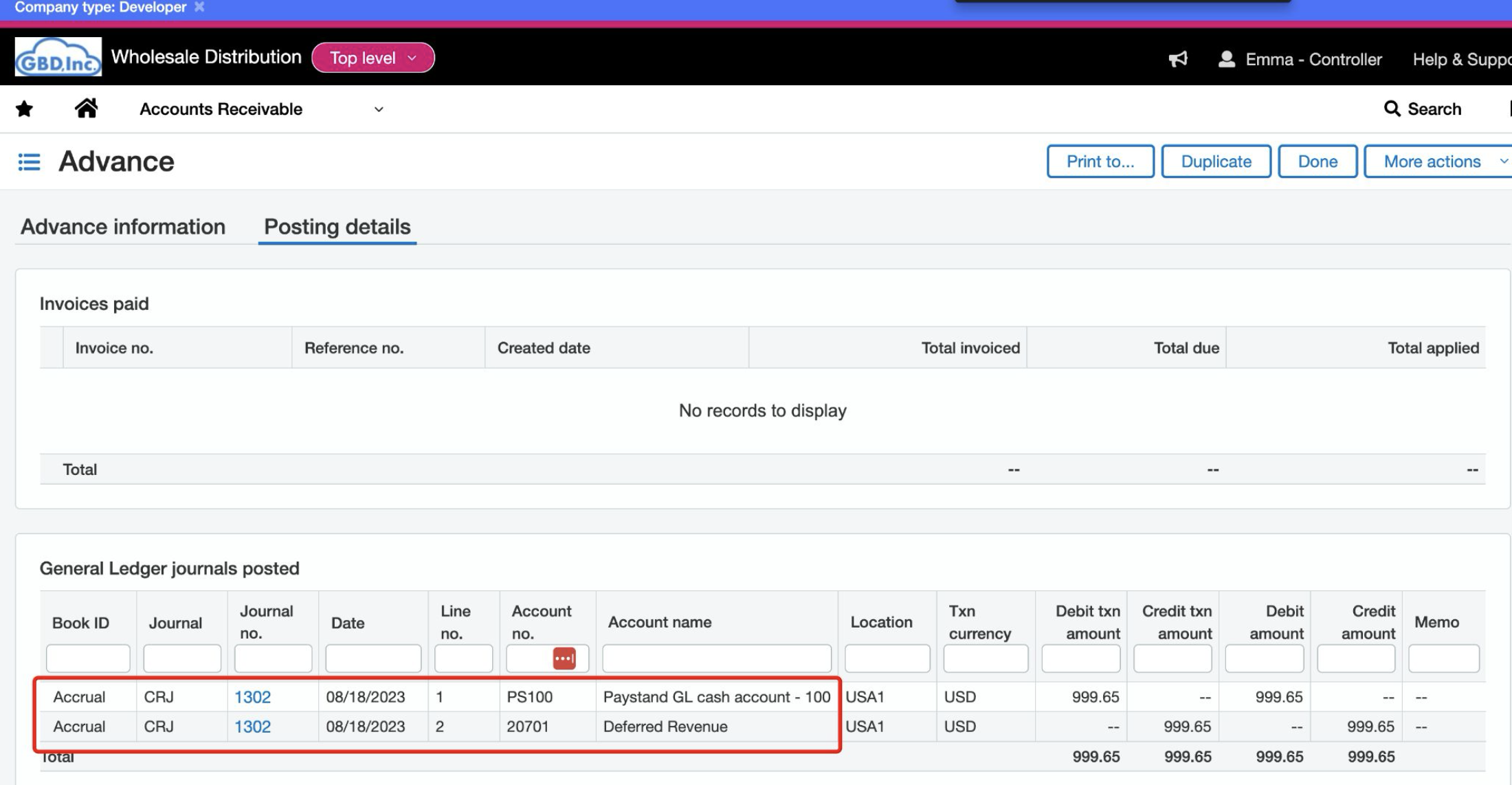Open the account number picker icon
1512x785 pixels.
[x=564, y=659]
